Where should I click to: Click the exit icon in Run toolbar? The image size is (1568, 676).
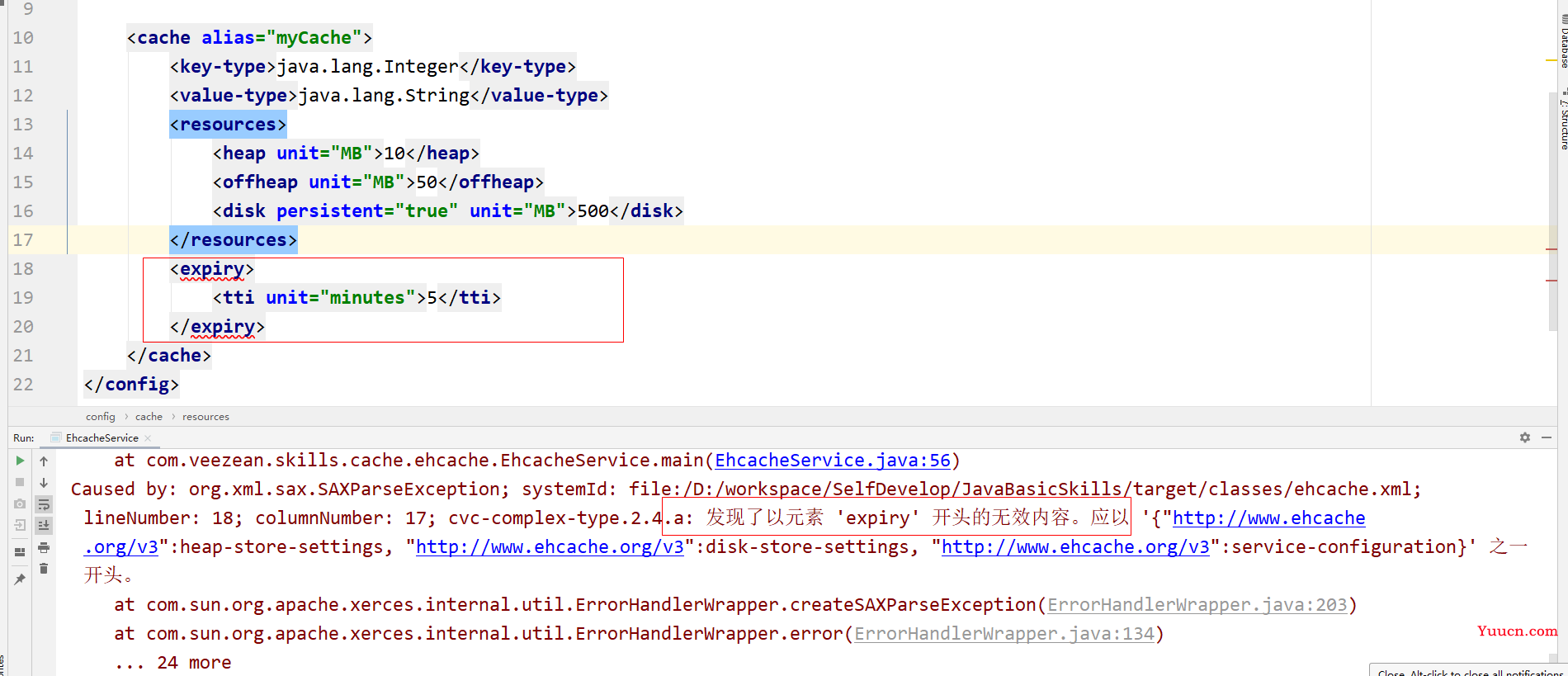pyautogui.click(x=20, y=525)
